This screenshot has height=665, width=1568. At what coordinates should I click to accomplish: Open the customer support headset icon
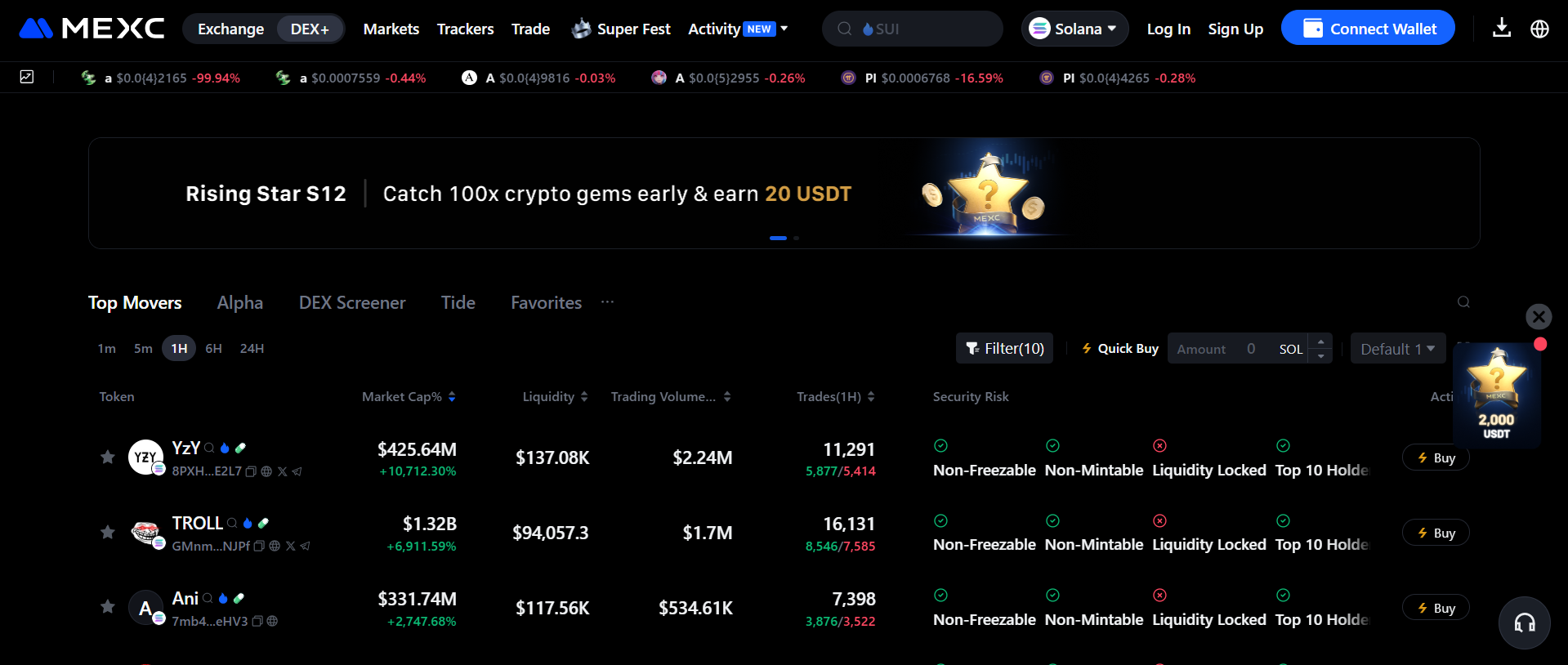[1524, 623]
